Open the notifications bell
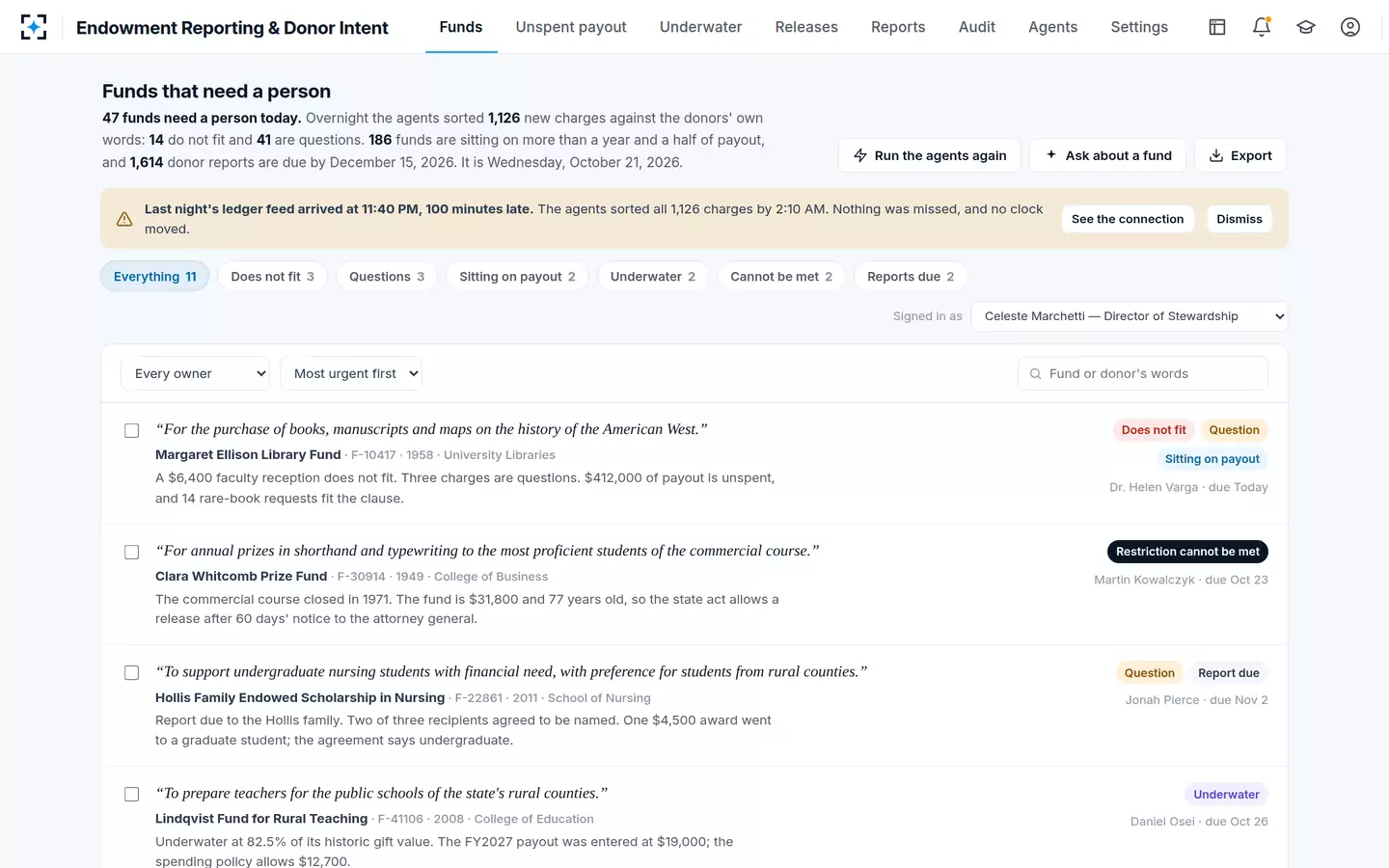This screenshot has width=1389, height=868. coord(1262,27)
